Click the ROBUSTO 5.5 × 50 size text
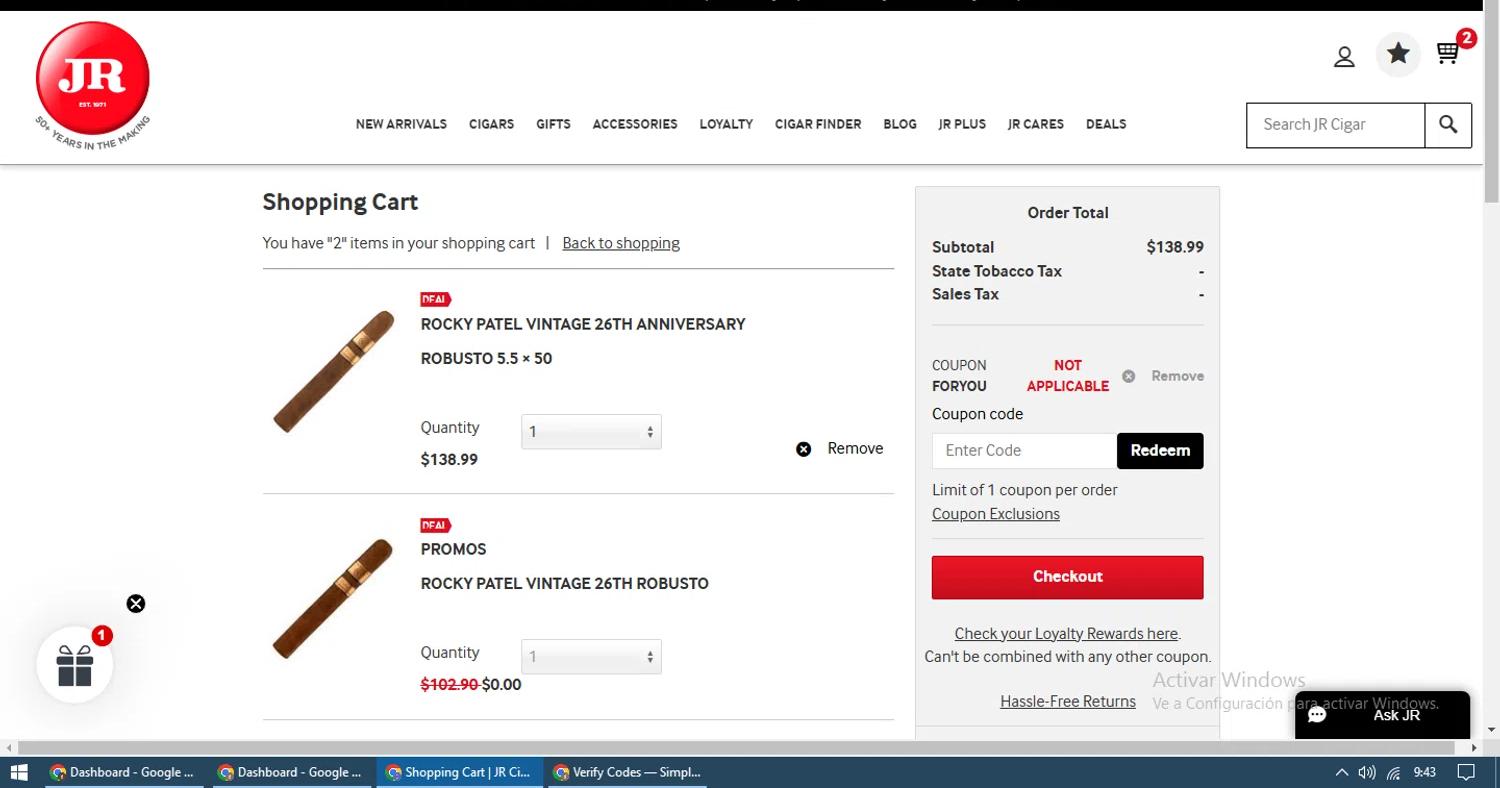The image size is (1500, 788). coord(486,358)
